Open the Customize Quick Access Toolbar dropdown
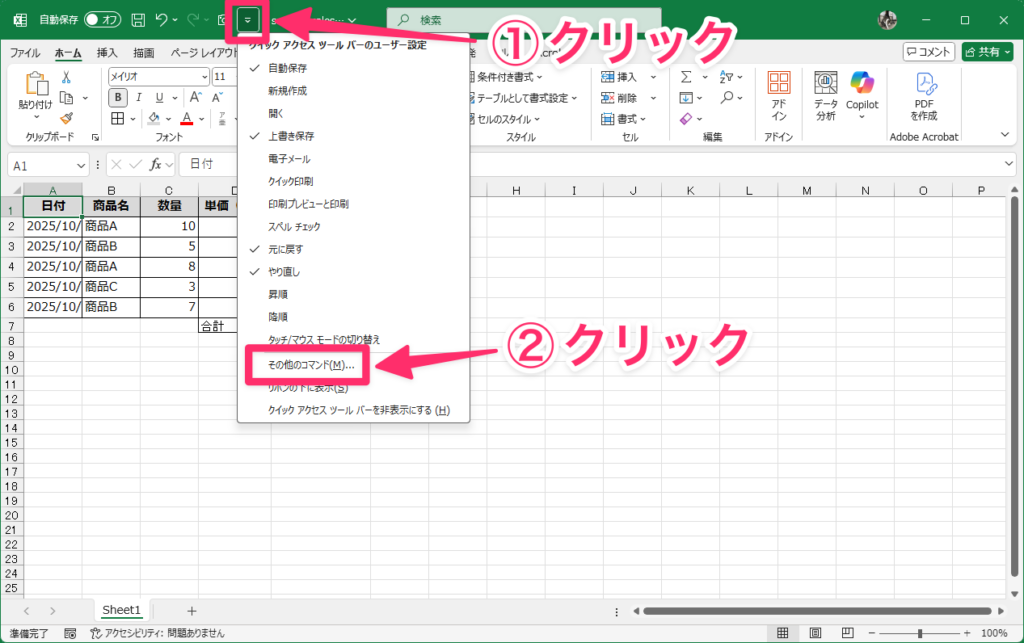 (x=247, y=20)
